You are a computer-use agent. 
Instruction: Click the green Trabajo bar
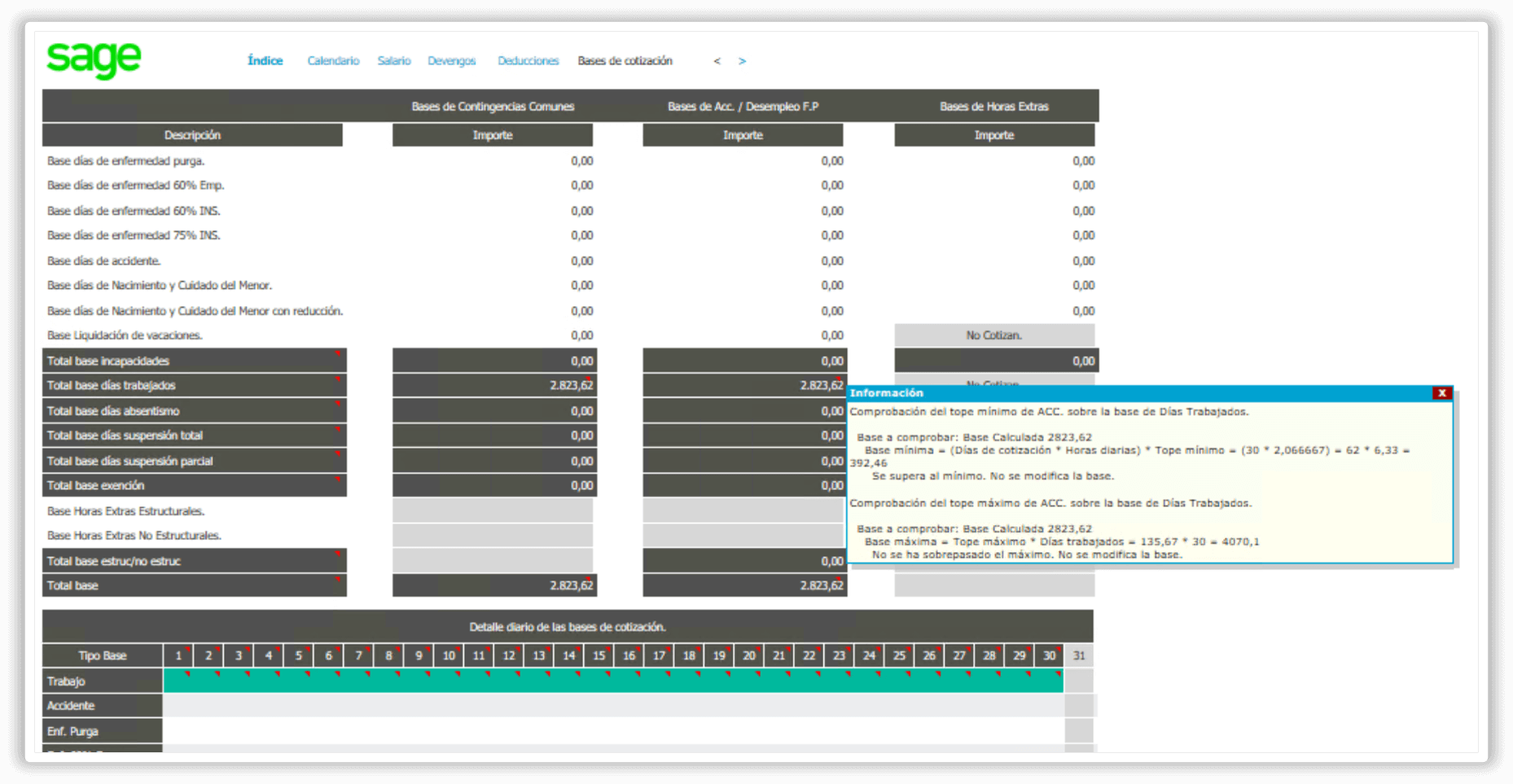pos(612,681)
